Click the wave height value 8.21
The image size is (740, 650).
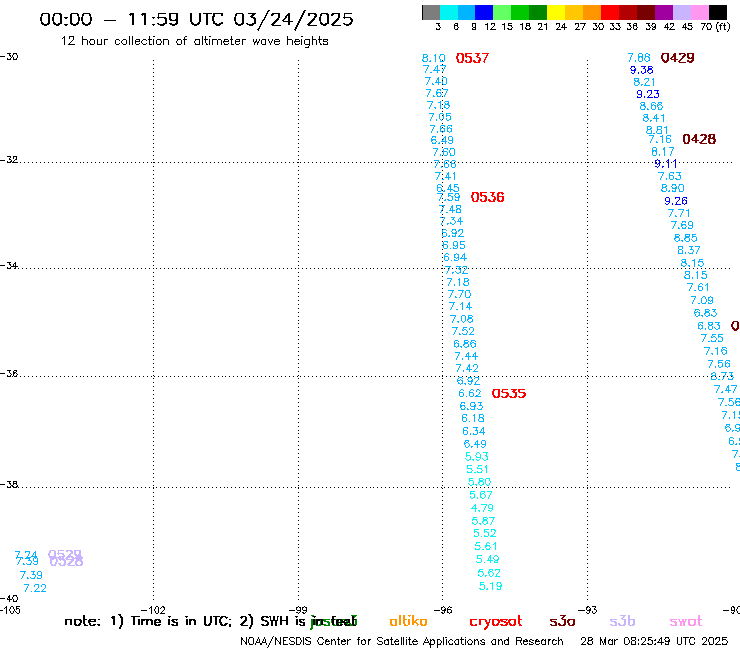645,82
